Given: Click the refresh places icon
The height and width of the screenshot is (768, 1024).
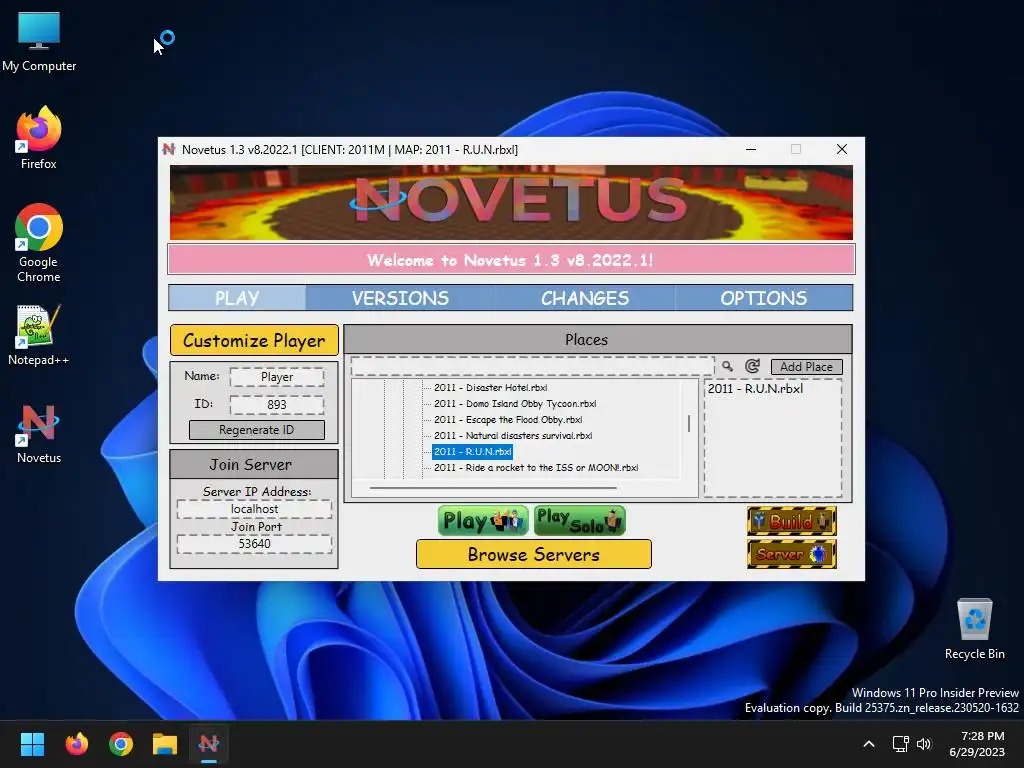Looking at the screenshot, I should [x=752, y=366].
